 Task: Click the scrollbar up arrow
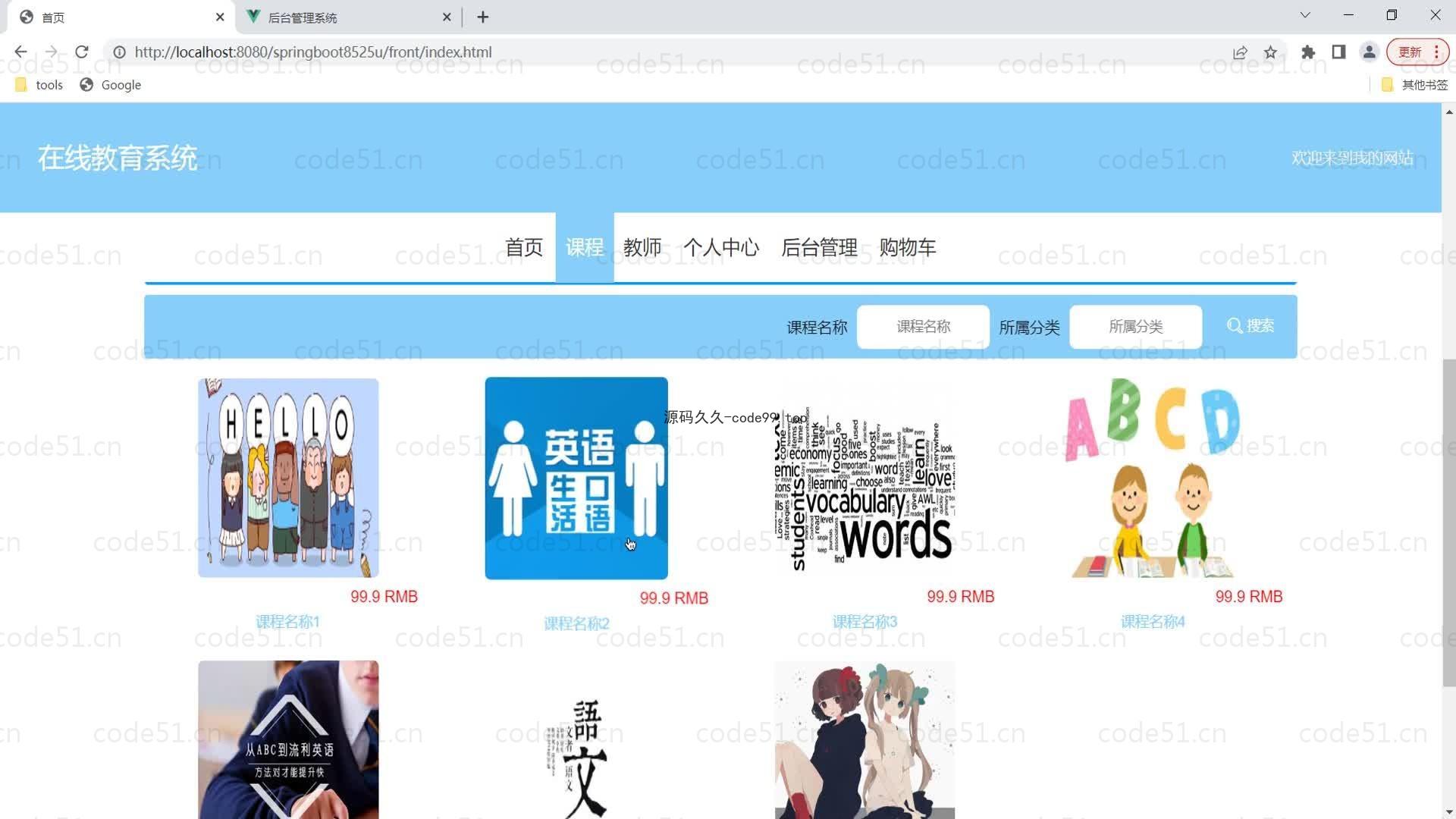coord(1448,111)
